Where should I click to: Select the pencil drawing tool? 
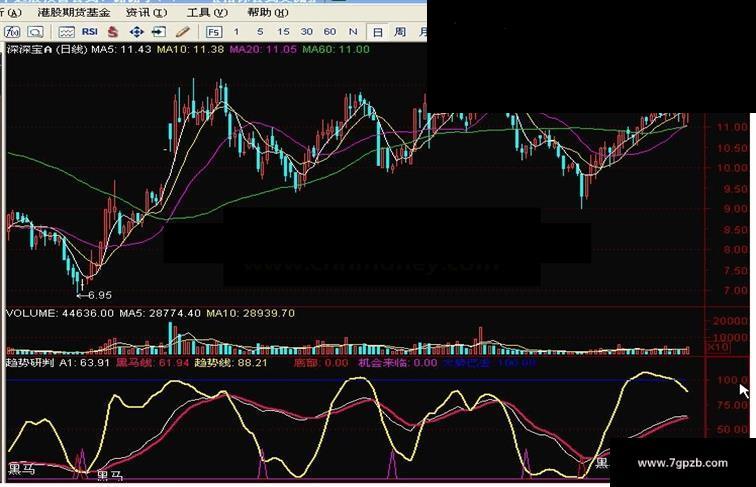pos(183,32)
